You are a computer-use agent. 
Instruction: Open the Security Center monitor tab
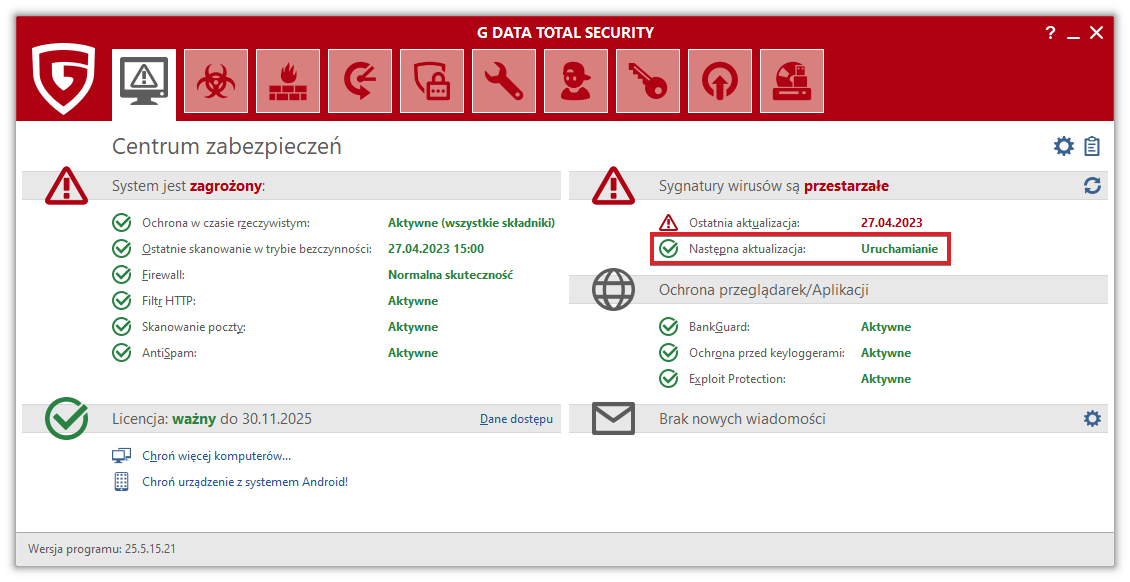[143, 84]
